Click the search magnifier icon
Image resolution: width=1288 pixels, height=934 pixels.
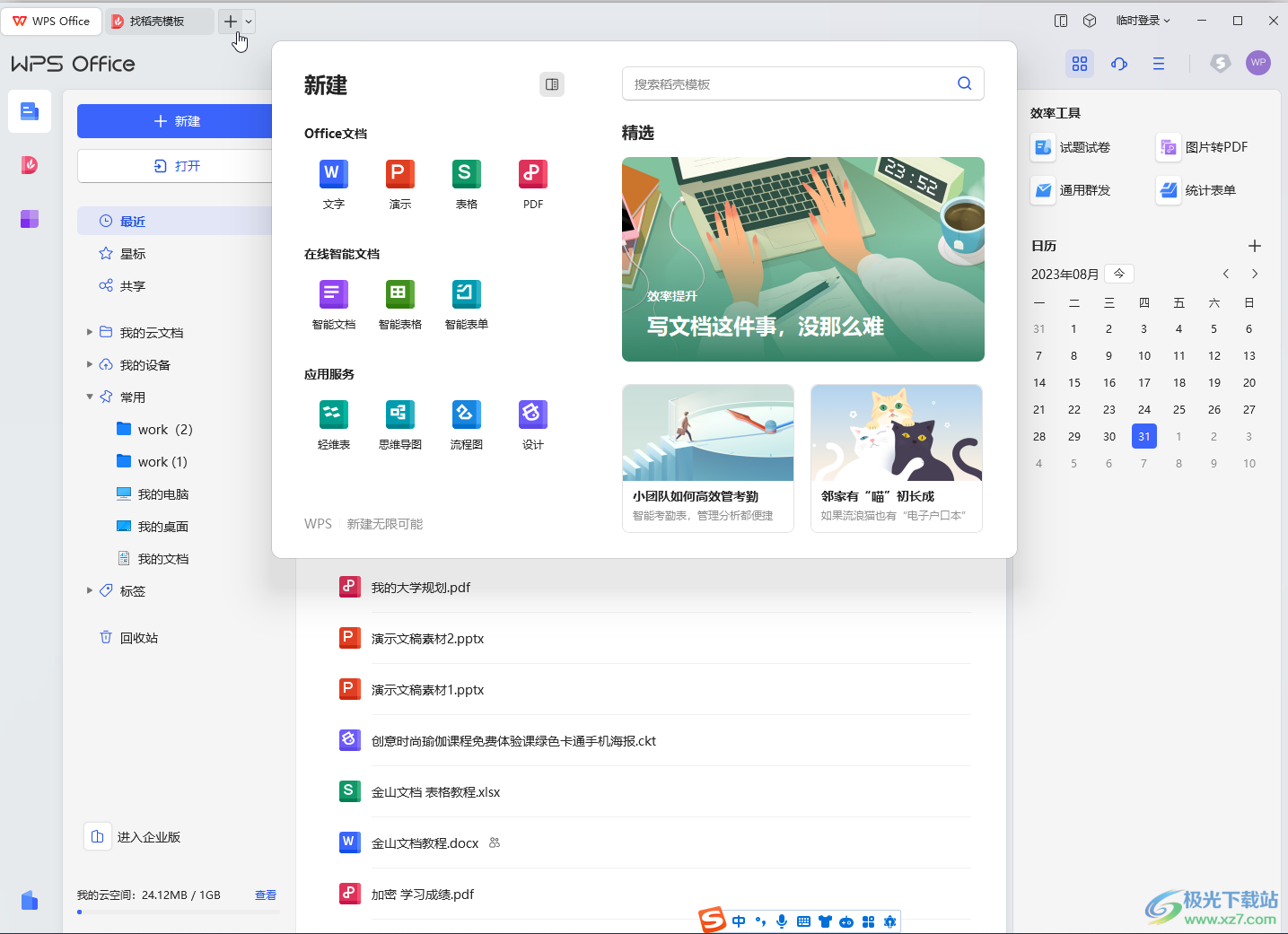pyautogui.click(x=964, y=83)
